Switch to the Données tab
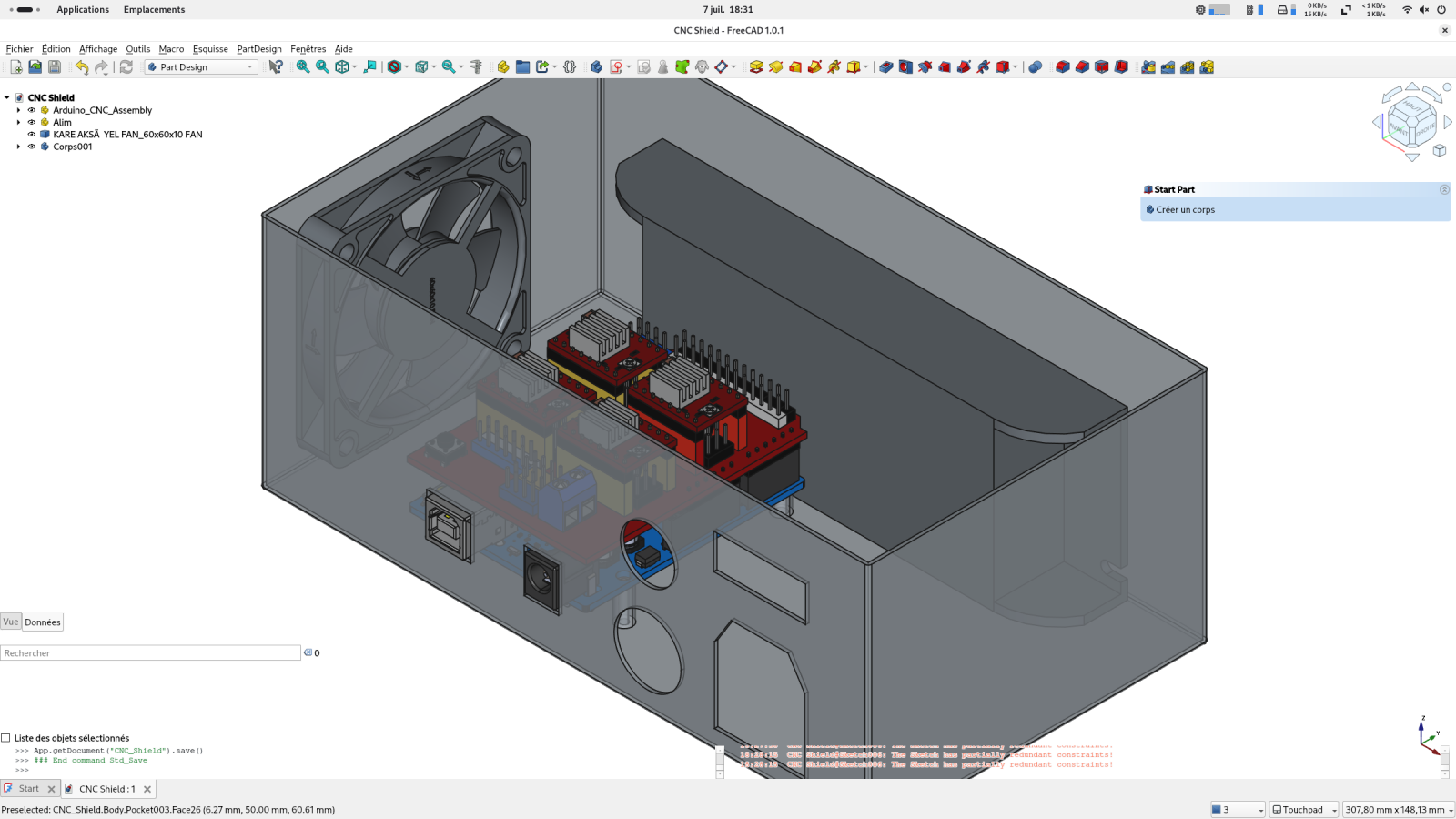Image resolution: width=1456 pixels, height=819 pixels. pos(43,622)
